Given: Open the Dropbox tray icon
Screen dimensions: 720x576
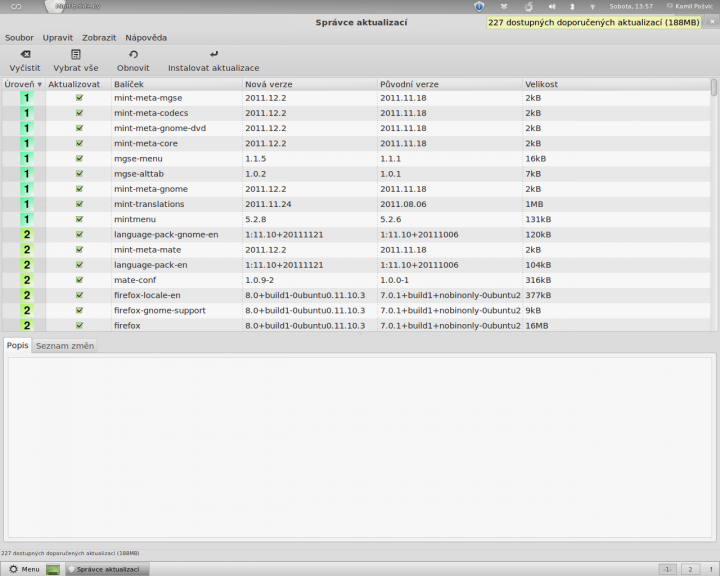Looking at the screenshot, I should [x=504, y=6].
